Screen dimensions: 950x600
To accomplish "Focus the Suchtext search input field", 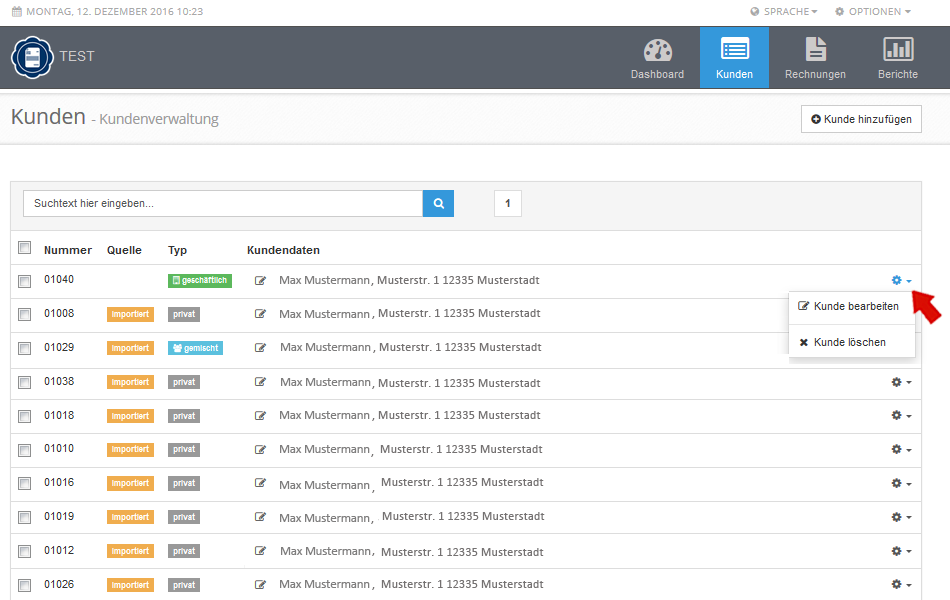I will pyautogui.click(x=222, y=204).
